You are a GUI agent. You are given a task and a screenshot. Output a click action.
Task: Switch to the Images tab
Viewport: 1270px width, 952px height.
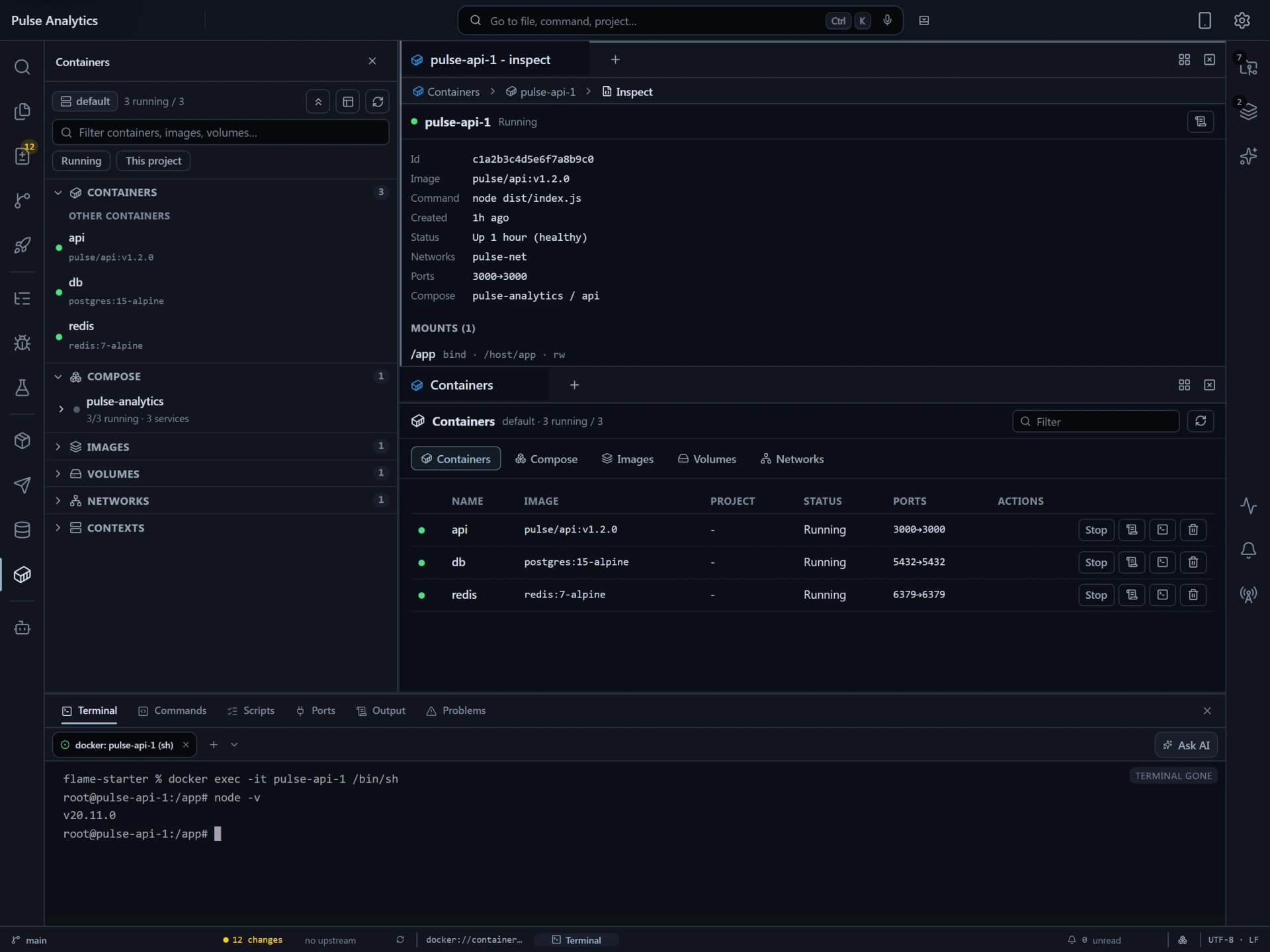[627, 459]
